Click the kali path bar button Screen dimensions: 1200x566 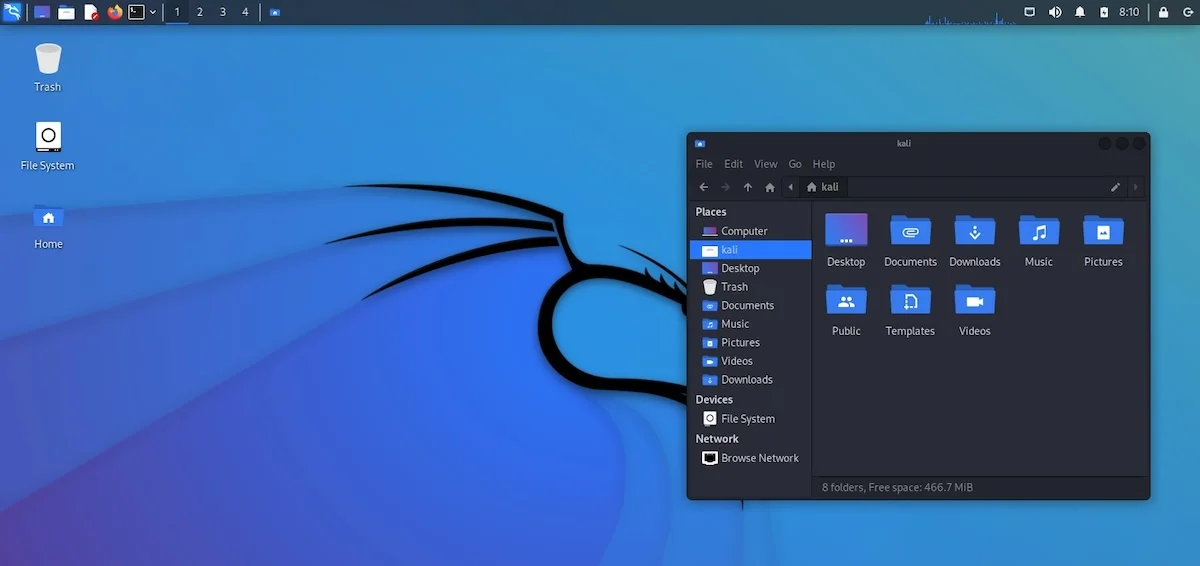point(822,187)
